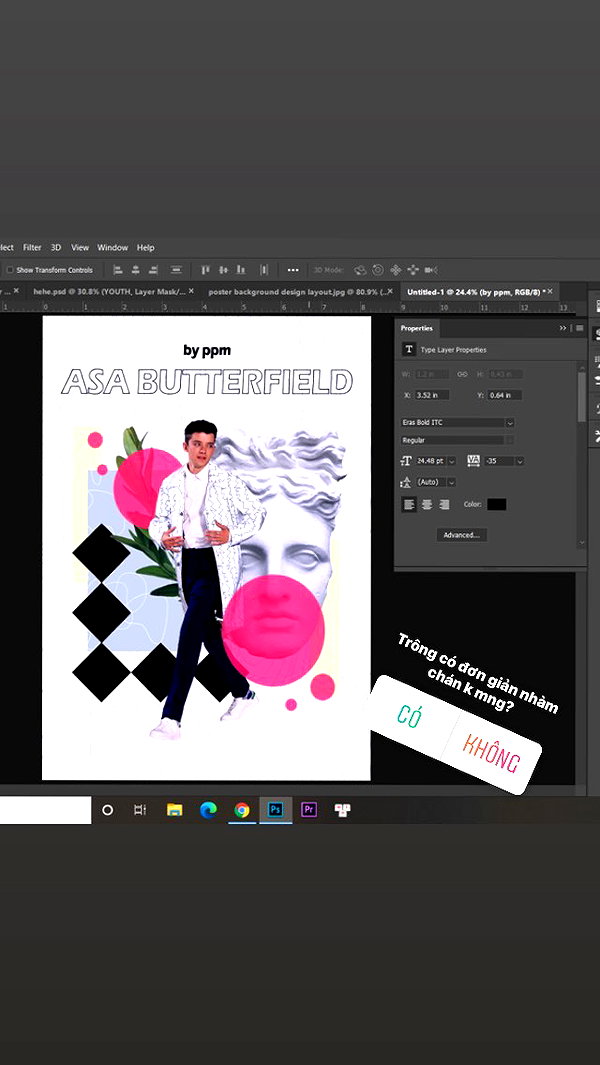The width and height of the screenshot is (600, 1065).
Task: Open the three-dots more align options
Action: coord(293,270)
